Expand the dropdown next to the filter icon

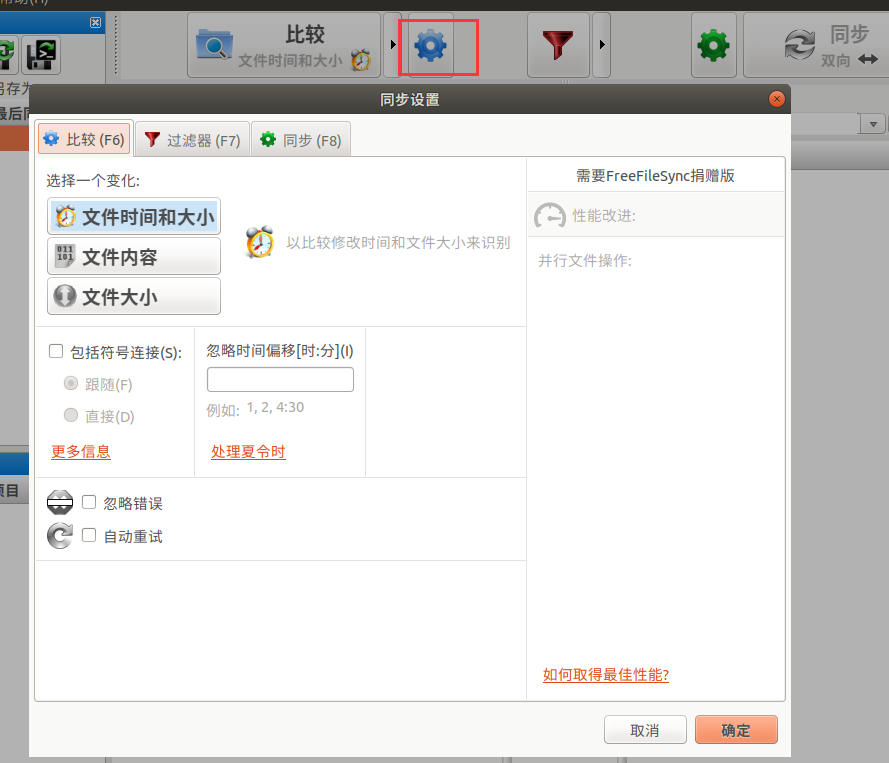coord(601,45)
